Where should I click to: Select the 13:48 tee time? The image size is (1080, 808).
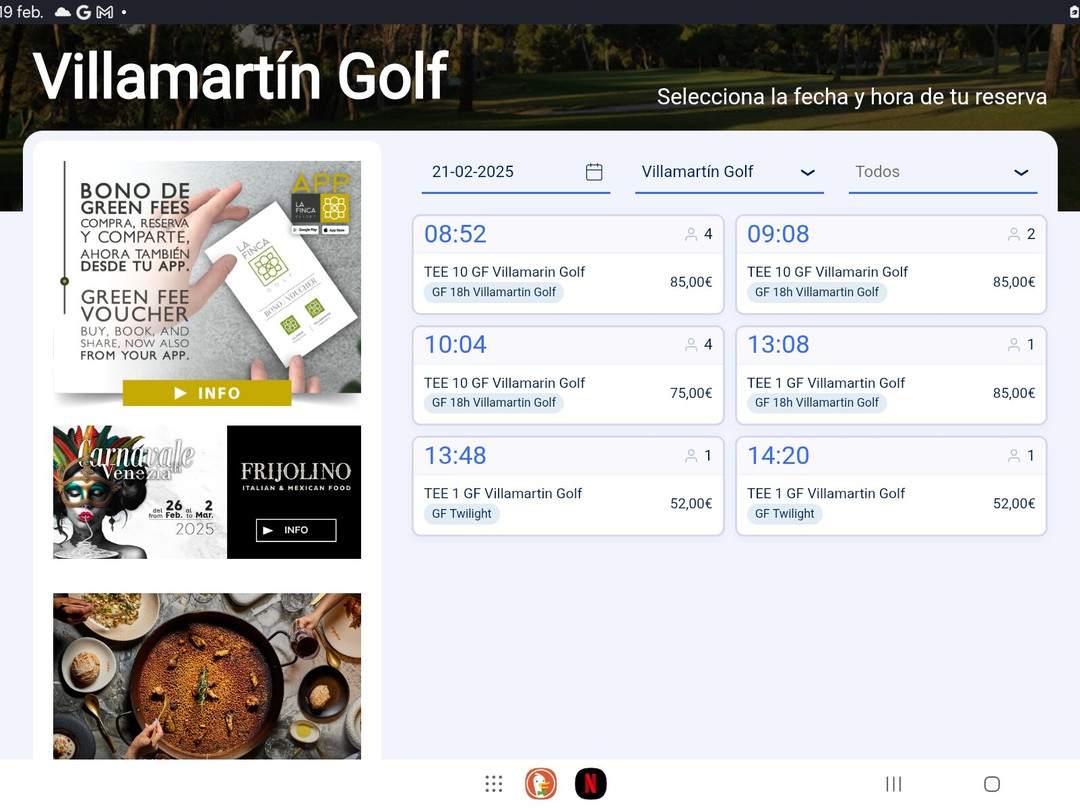pyautogui.click(x=568, y=486)
